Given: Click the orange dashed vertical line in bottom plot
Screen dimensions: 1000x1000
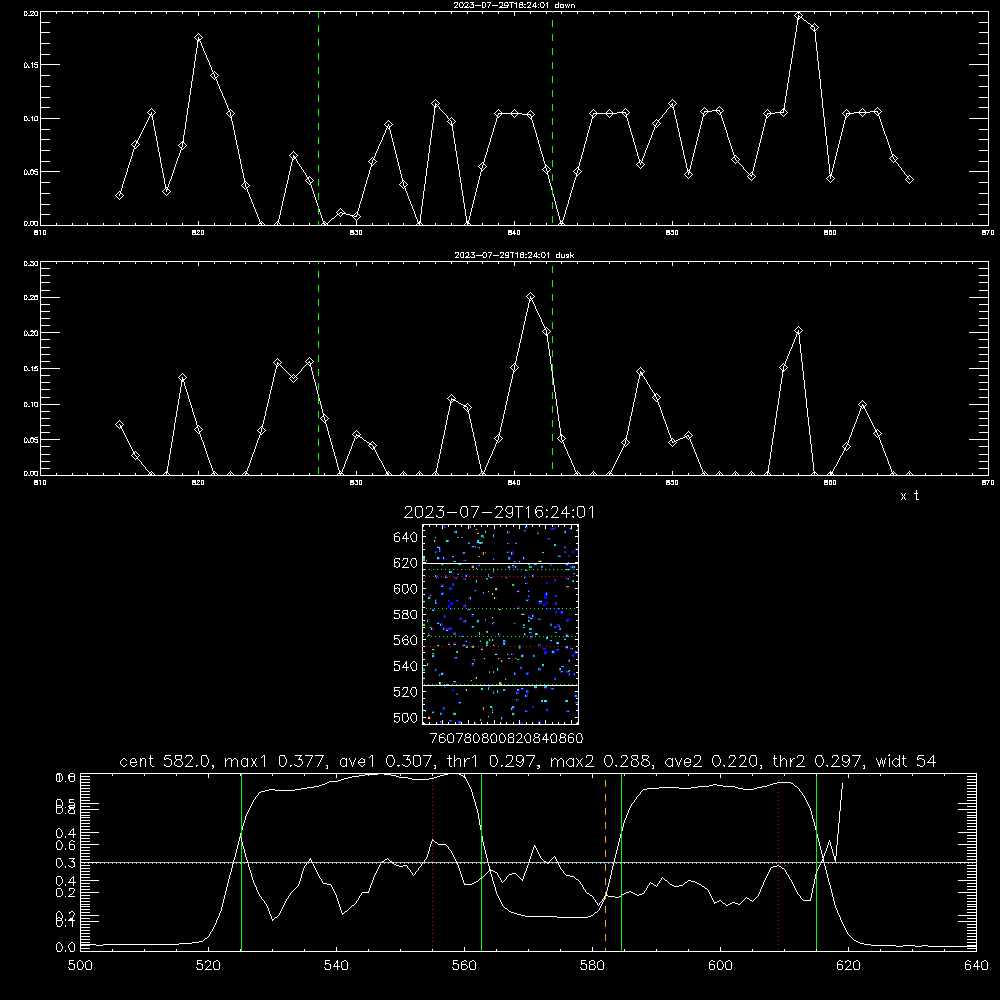Looking at the screenshot, I should click(605, 862).
